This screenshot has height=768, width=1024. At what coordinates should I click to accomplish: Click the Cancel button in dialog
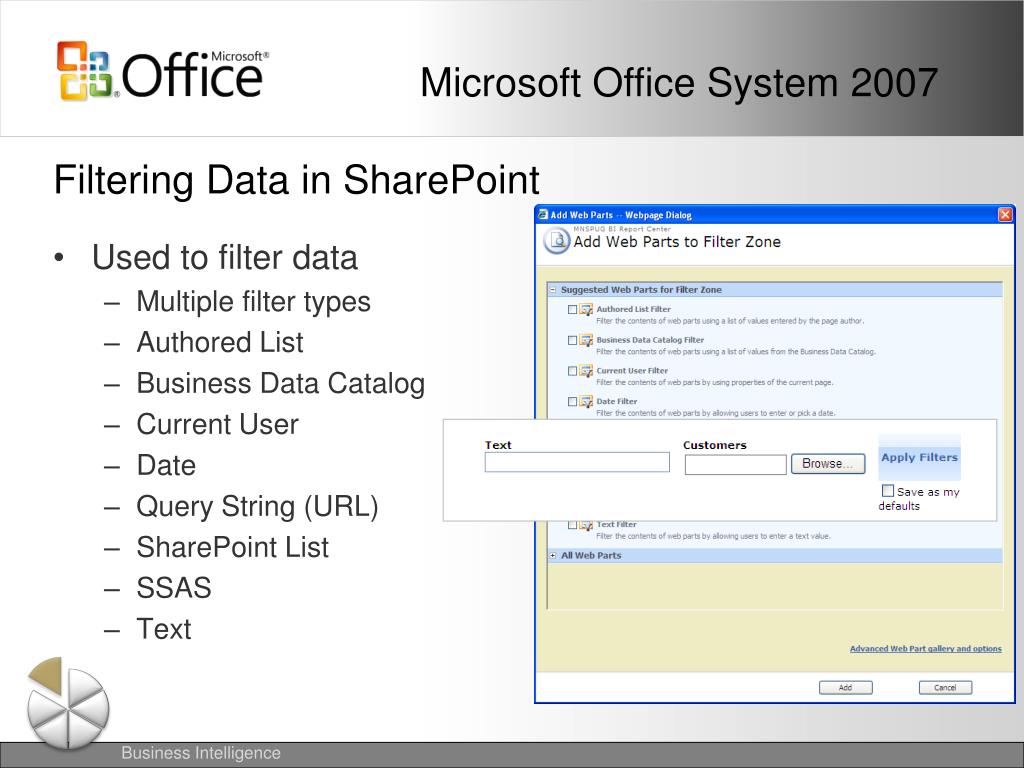945,688
